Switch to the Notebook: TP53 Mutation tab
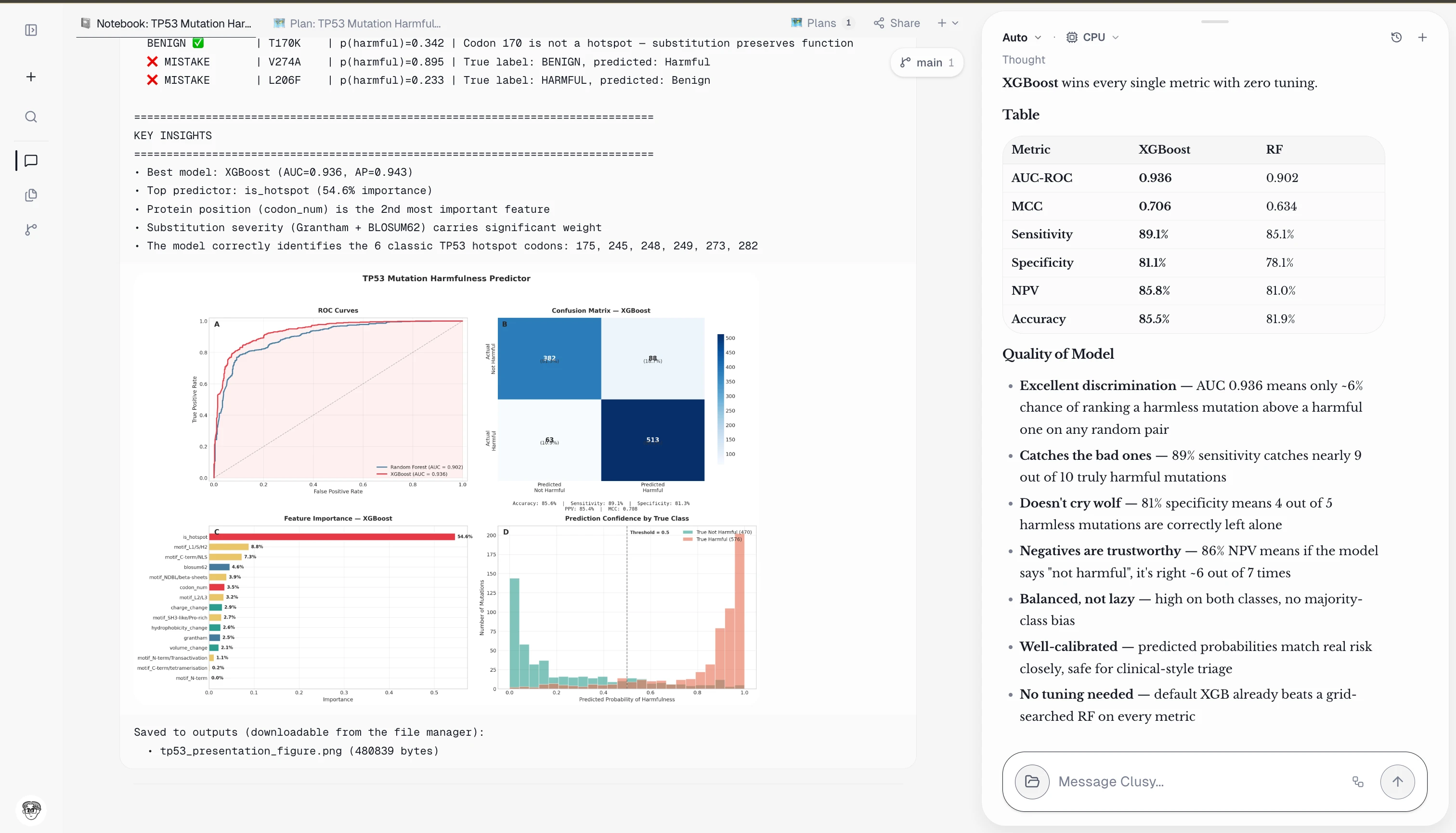The width and height of the screenshot is (1456, 833). [x=167, y=24]
